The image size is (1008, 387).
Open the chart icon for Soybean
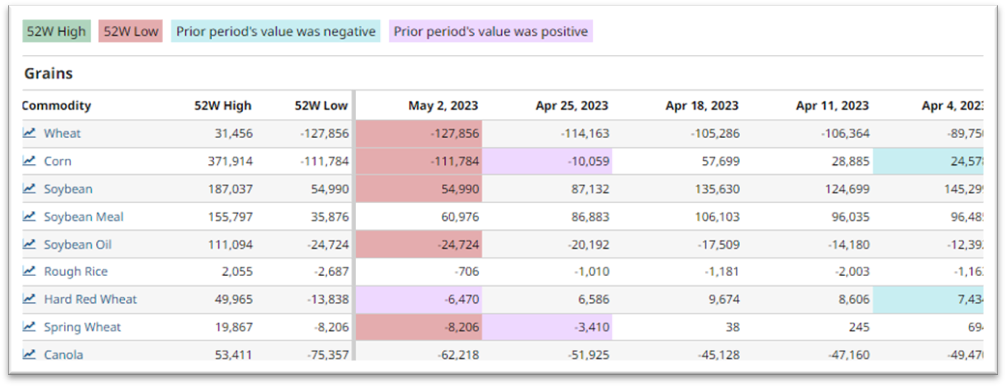tap(29, 189)
